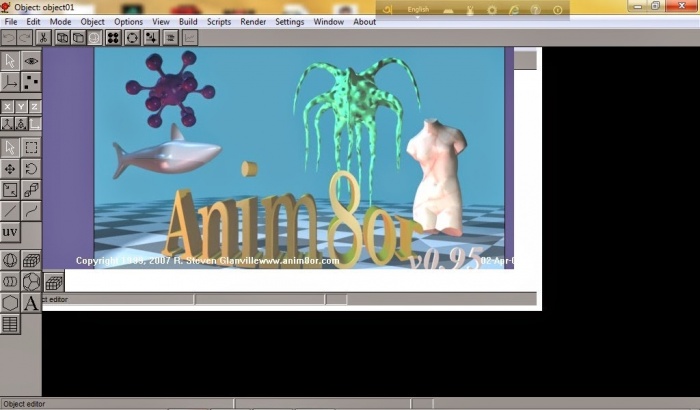Pick the move four-arrows tool
Image resolution: width=700 pixels, height=410 pixels.
coord(10,169)
